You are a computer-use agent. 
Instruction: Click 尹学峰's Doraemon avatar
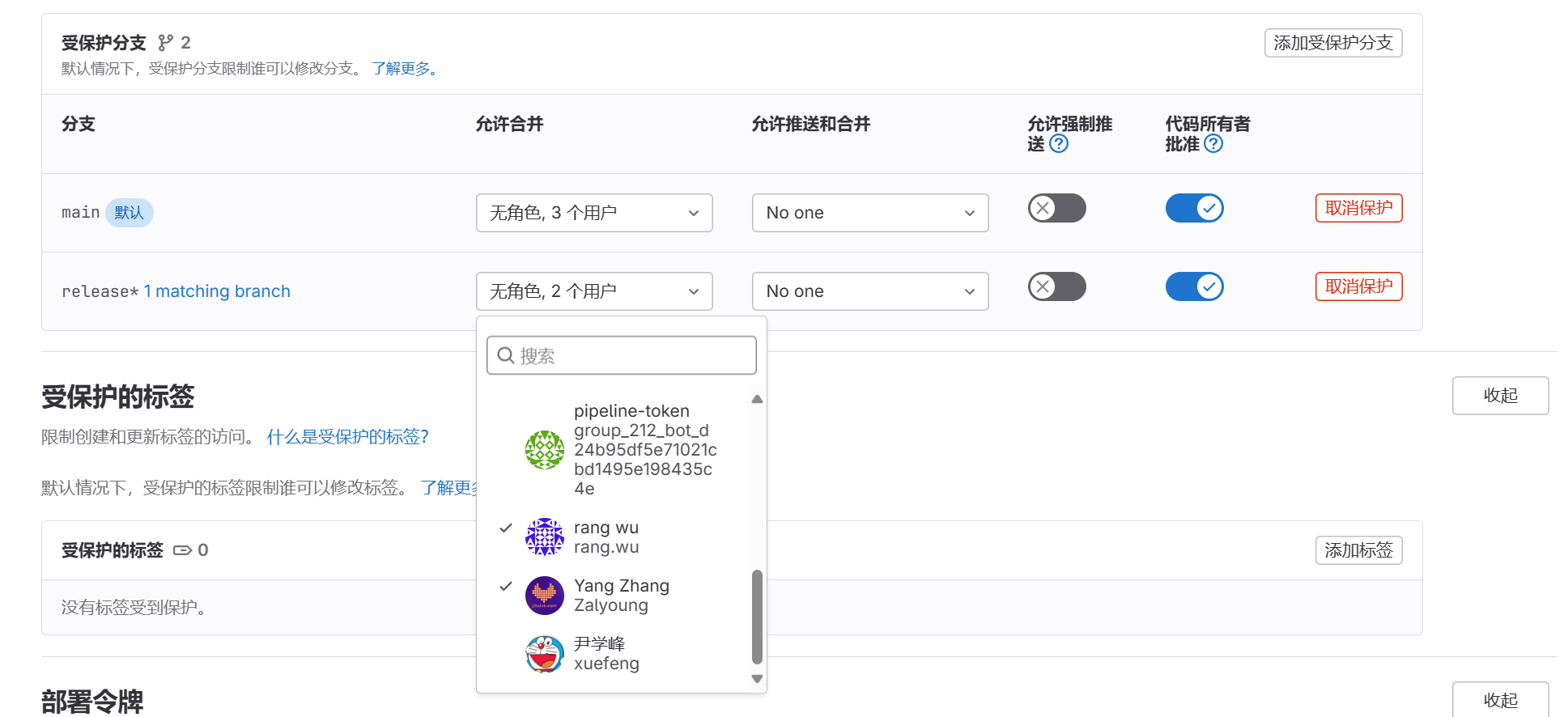click(545, 654)
